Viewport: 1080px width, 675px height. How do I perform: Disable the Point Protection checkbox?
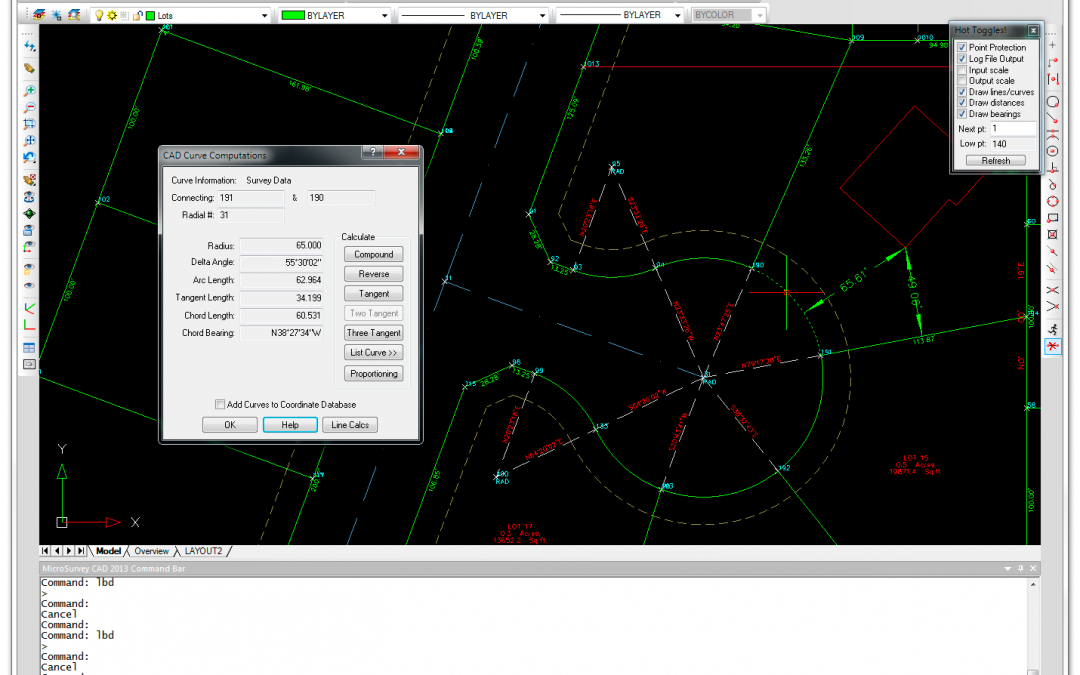pyautogui.click(x=962, y=48)
